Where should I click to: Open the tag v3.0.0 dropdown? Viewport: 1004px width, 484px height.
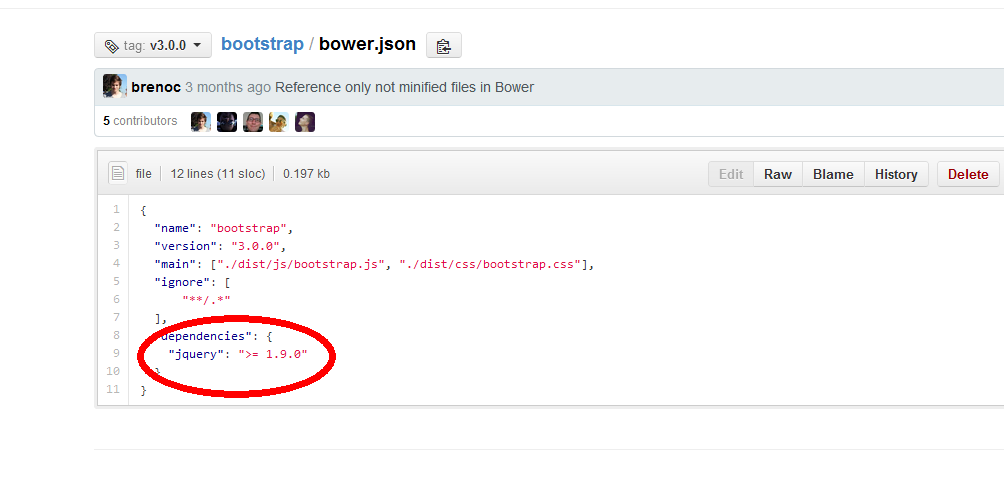(152, 45)
